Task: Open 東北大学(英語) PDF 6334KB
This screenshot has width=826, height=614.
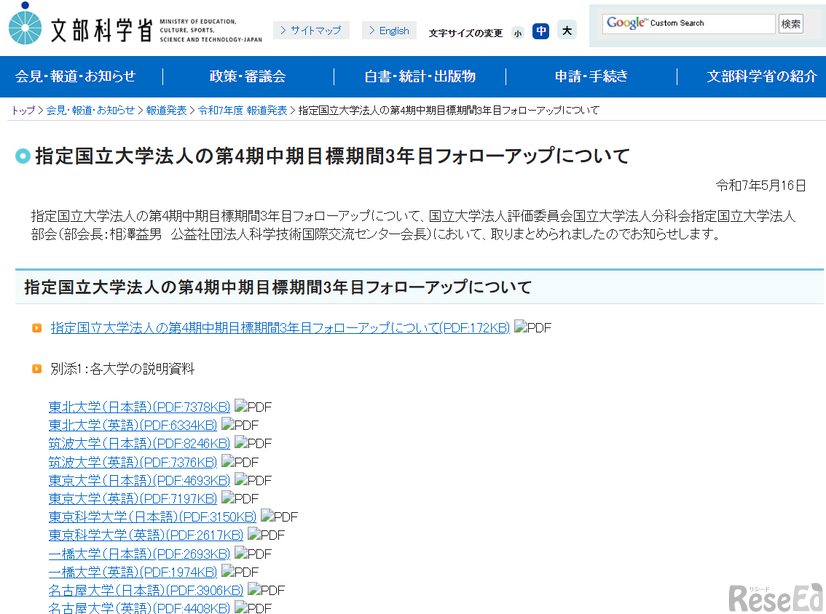Action: pyautogui.click(x=133, y=425)
